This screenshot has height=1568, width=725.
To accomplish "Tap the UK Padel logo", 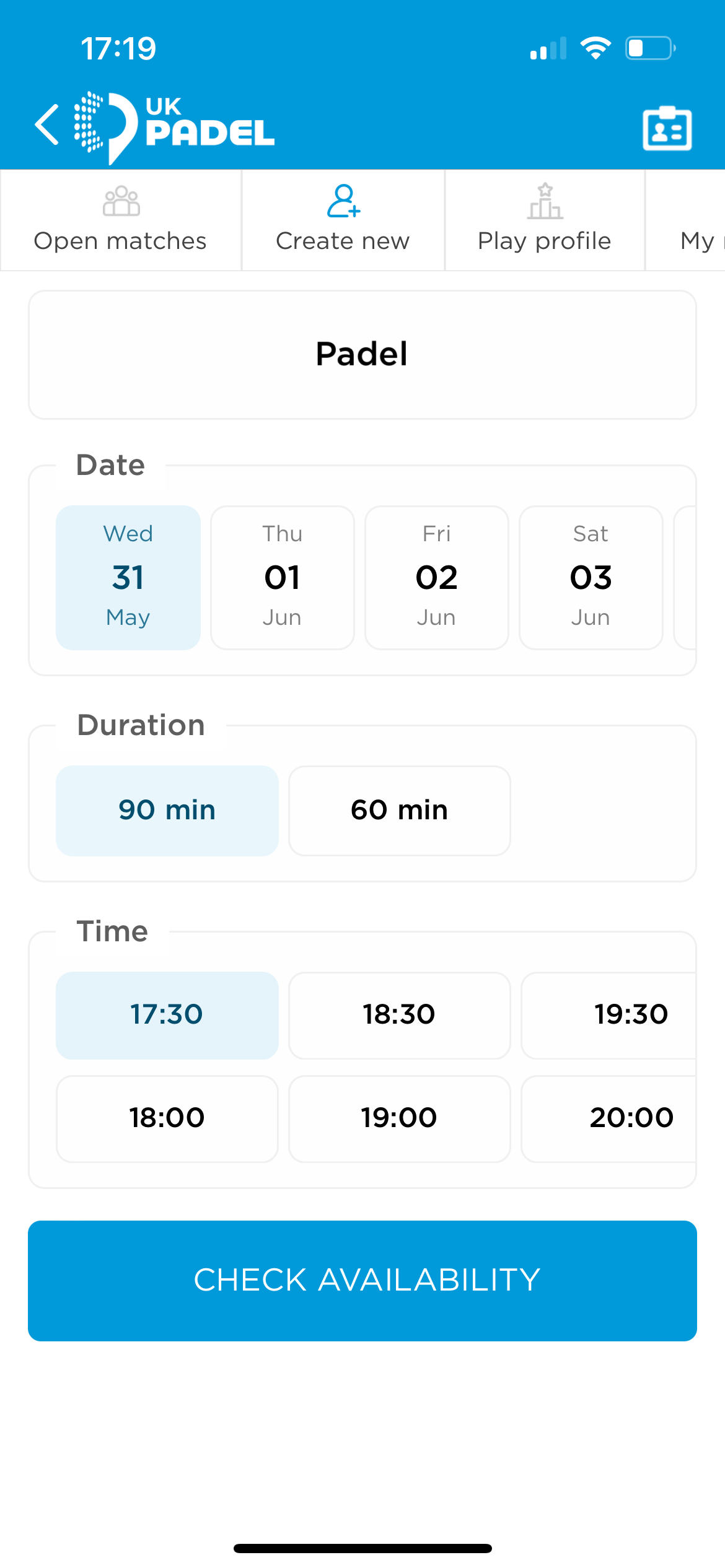I will click(x=175, y=126).
